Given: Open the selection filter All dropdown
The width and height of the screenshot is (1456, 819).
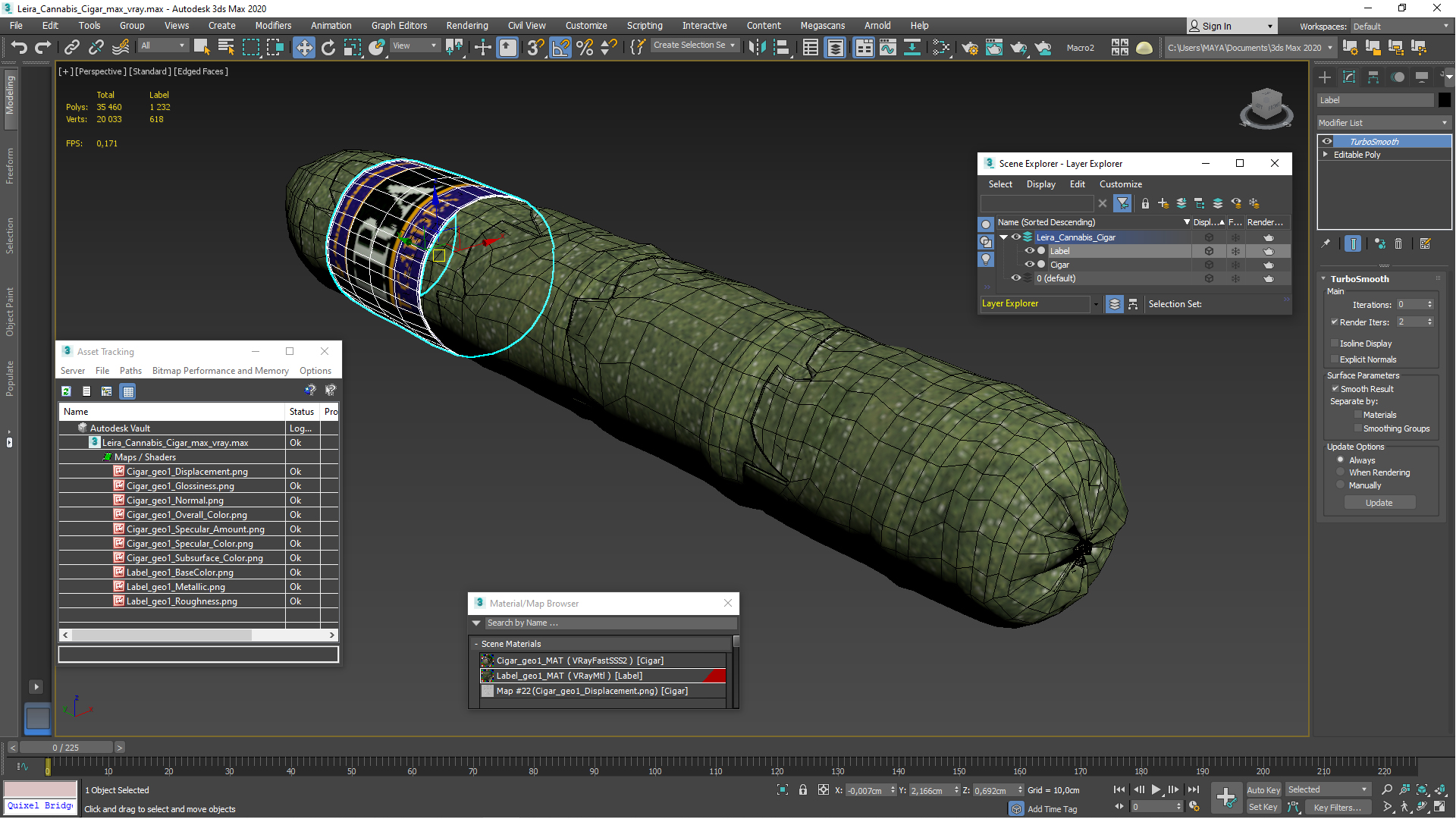Looking at the screenshot, I should [163, 45].
